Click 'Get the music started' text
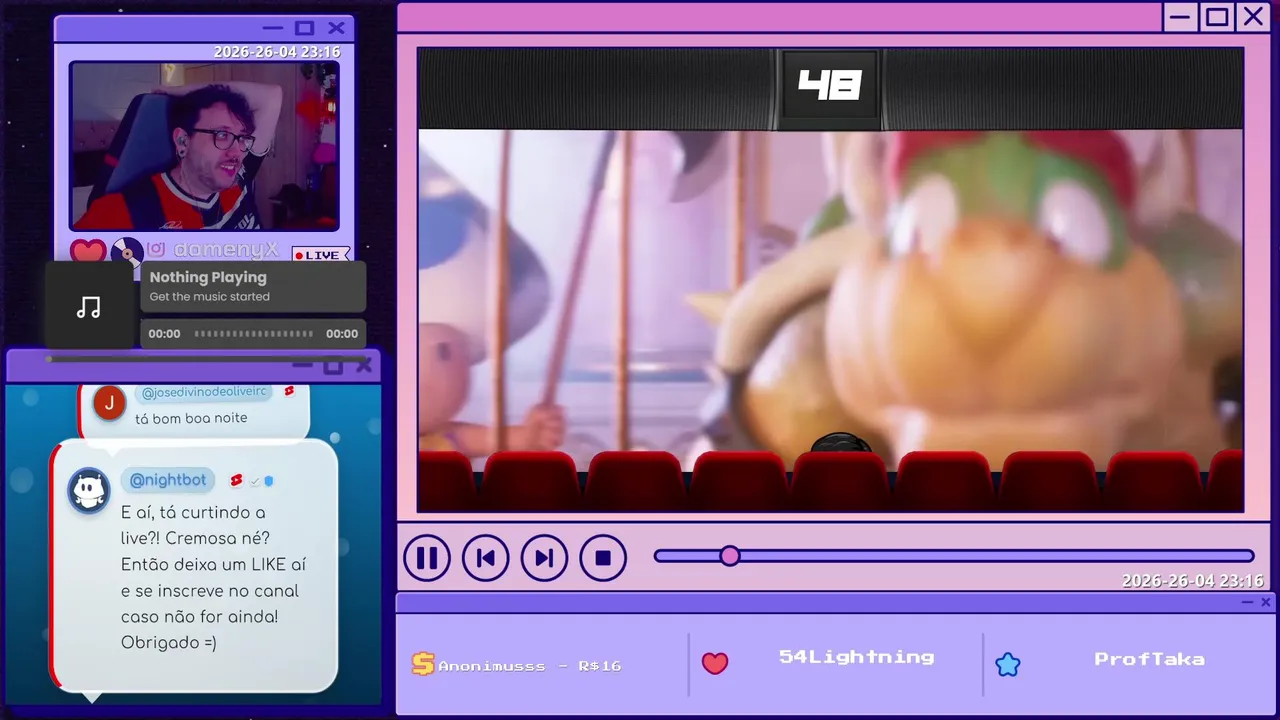This screenshot has height=720, width=1280. point(209,297)
